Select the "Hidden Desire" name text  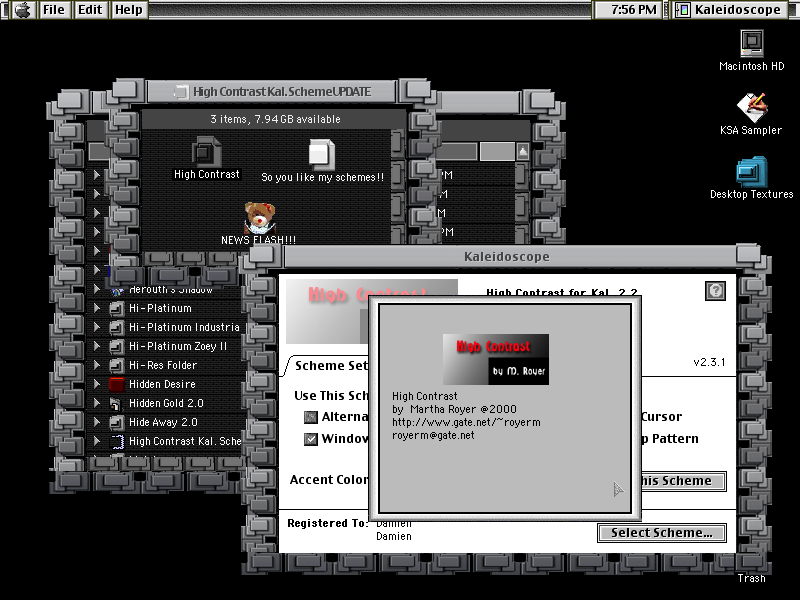(x=162, y=384)
